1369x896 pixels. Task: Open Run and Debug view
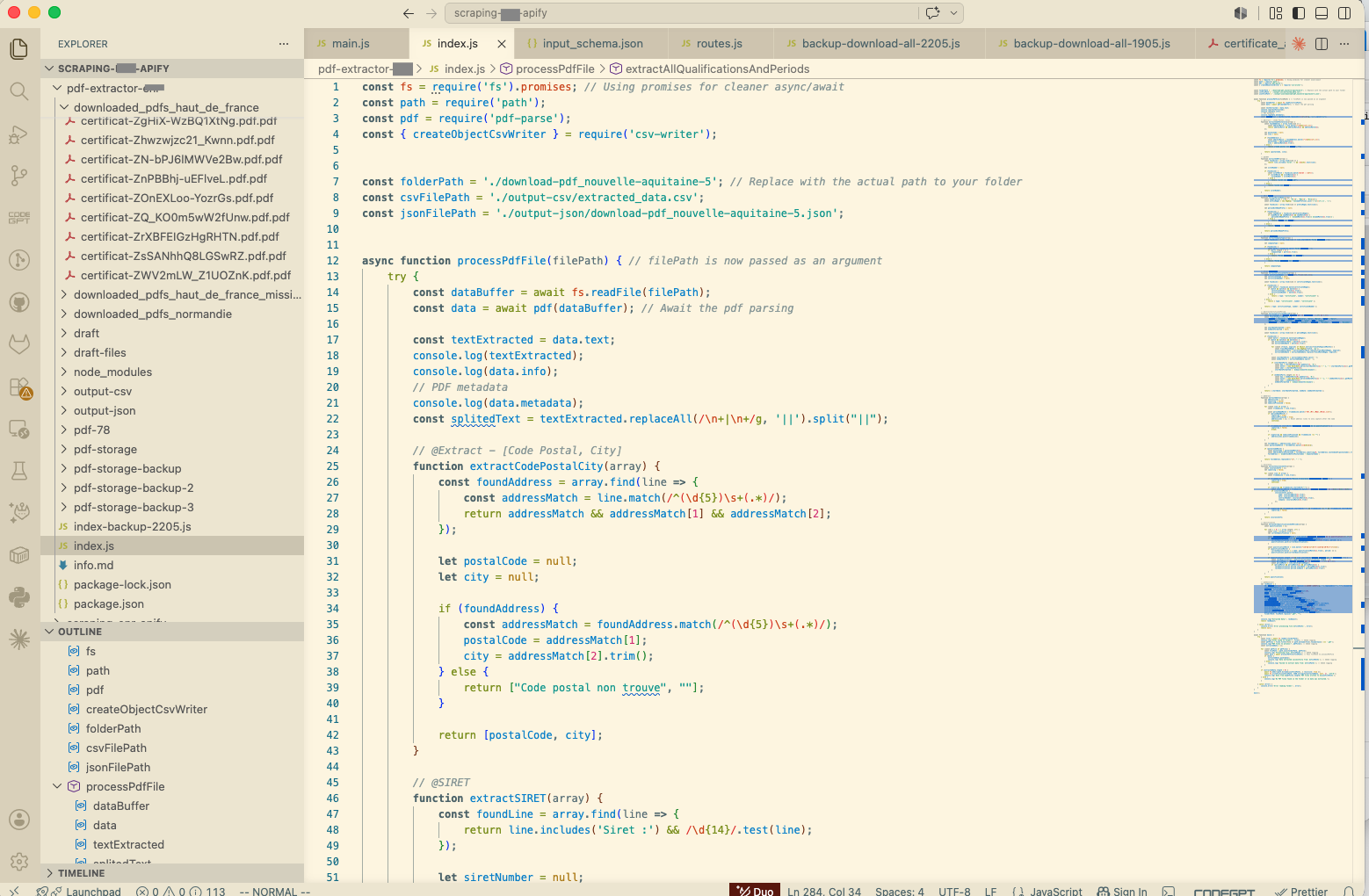pyautogui.click(x=19, y=133)
